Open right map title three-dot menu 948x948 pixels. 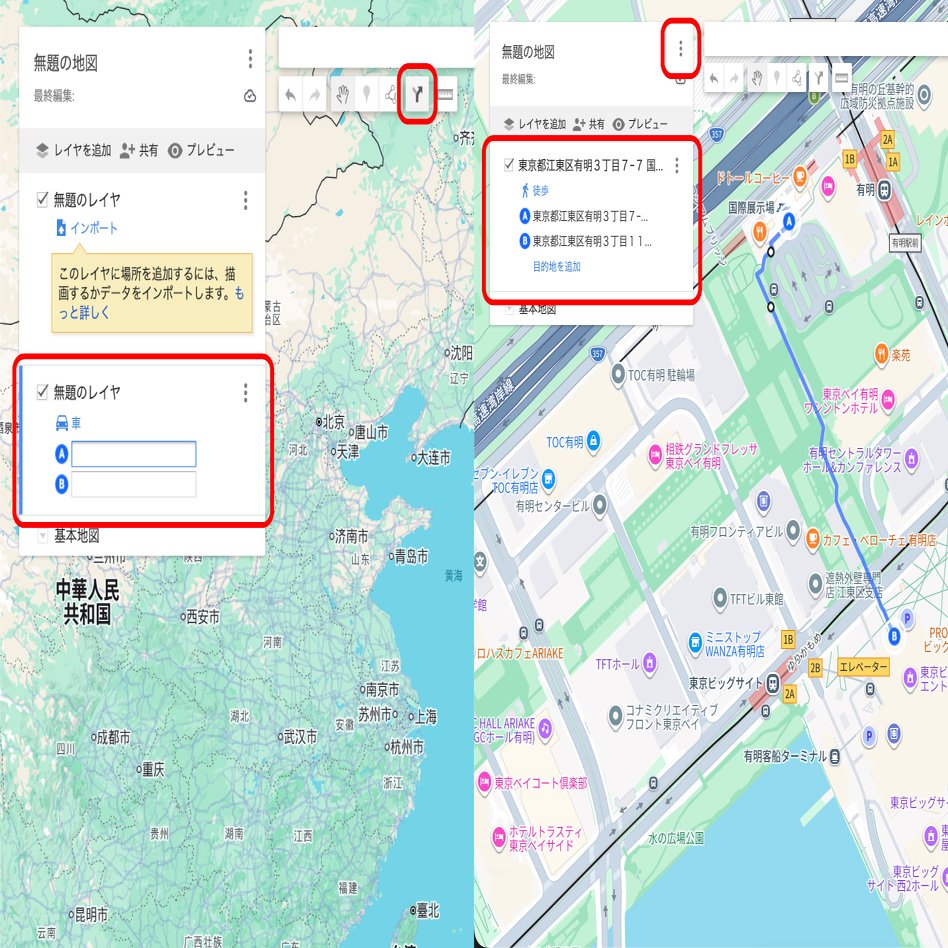pyautogui.click(x=681, y=48)
